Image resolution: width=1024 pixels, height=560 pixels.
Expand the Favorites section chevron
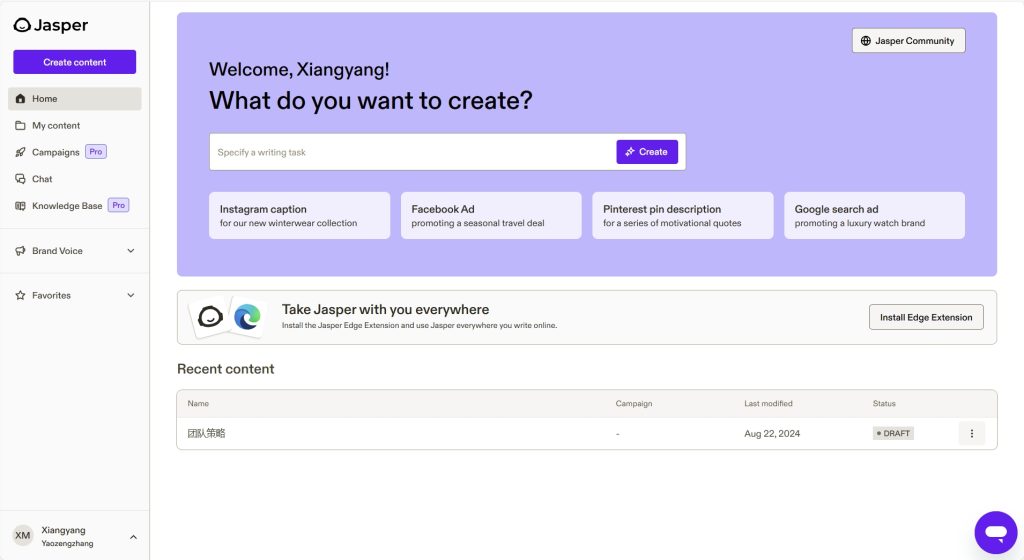click(131, 295)
